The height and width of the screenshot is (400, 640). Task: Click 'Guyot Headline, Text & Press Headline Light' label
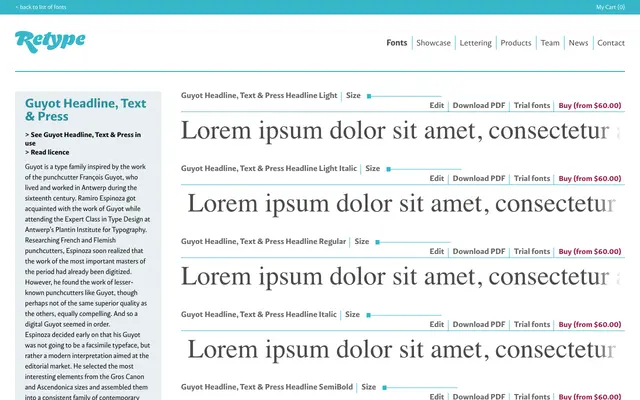click(x=259, y=96)
